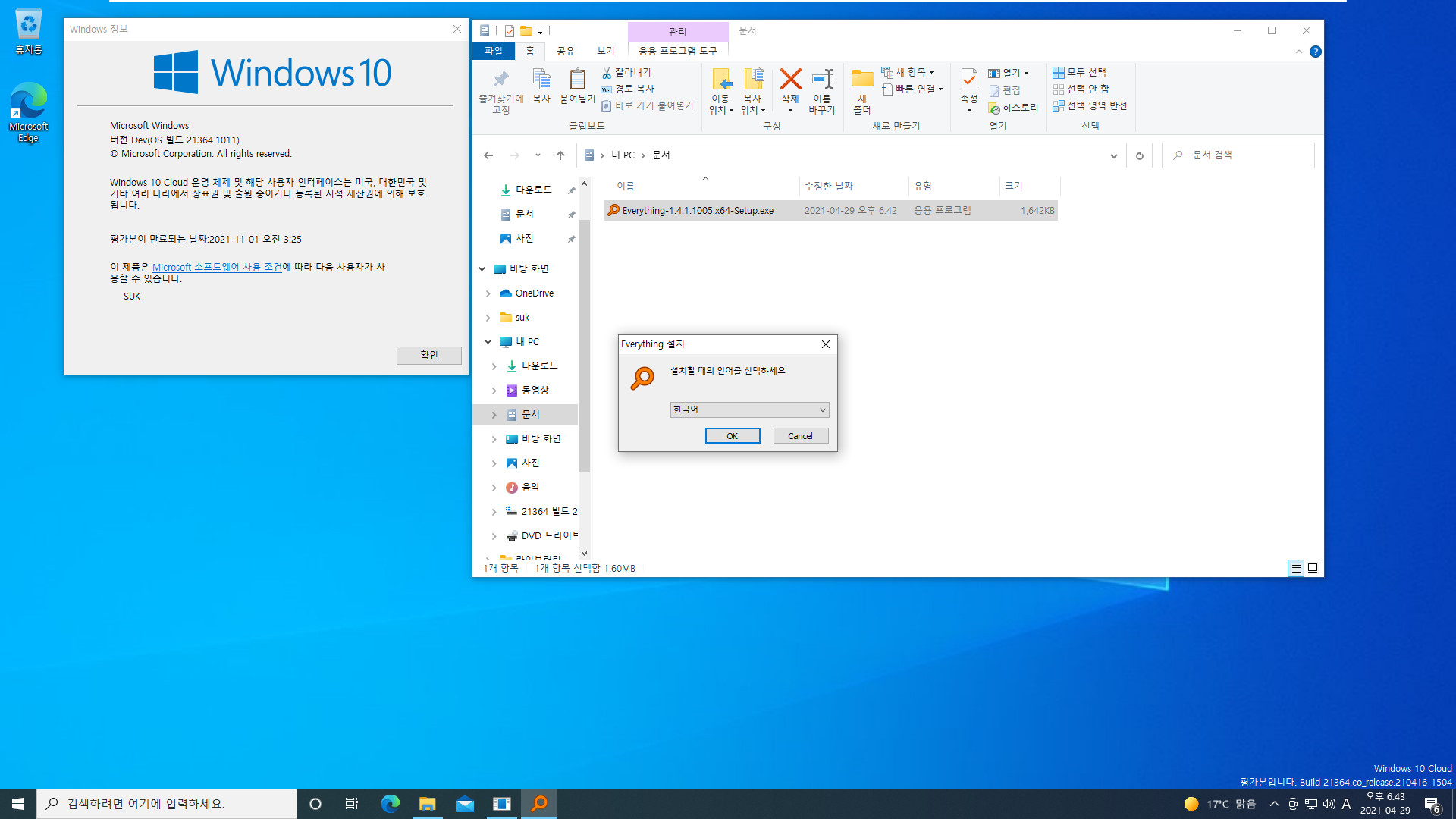Collapse 바탕 화면 root tree node
This screenshot has width=1456, height=819.
(482, 269)
